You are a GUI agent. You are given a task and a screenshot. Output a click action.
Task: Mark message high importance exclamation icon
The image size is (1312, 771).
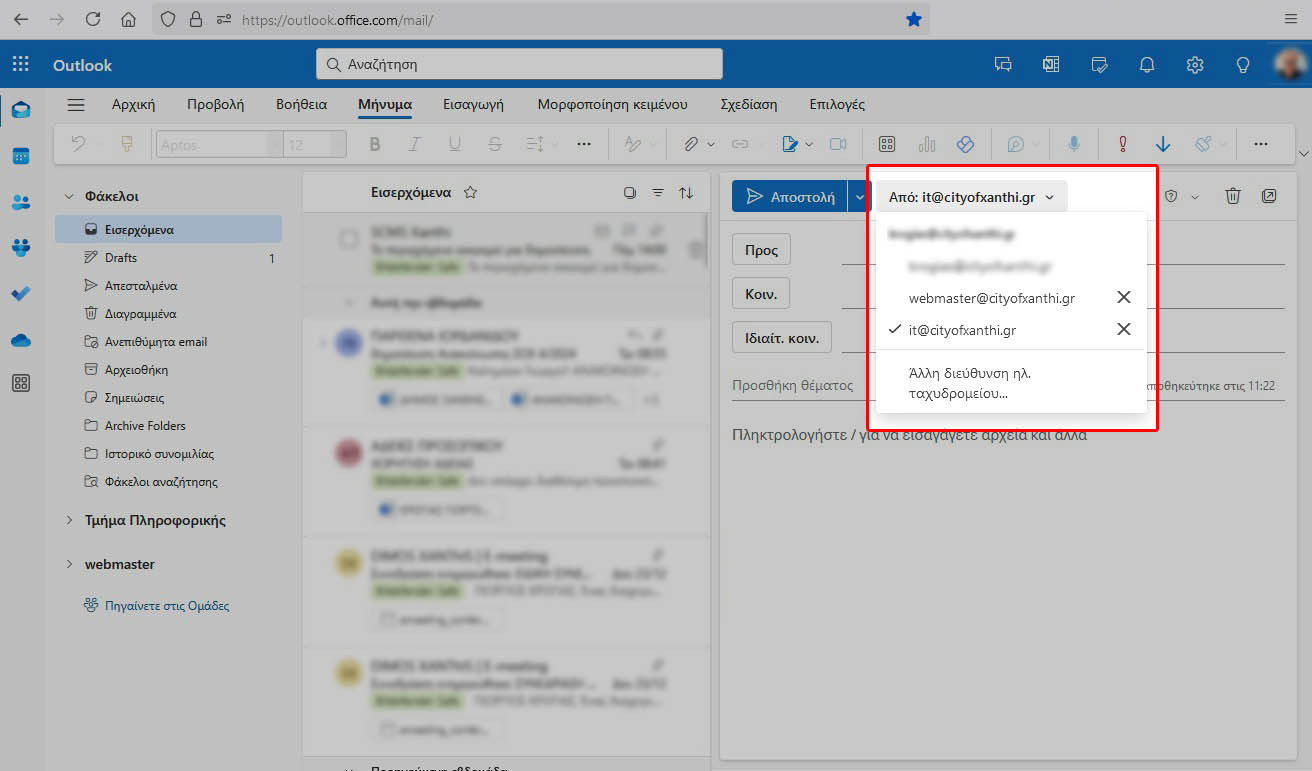[x=1122, y=144]
